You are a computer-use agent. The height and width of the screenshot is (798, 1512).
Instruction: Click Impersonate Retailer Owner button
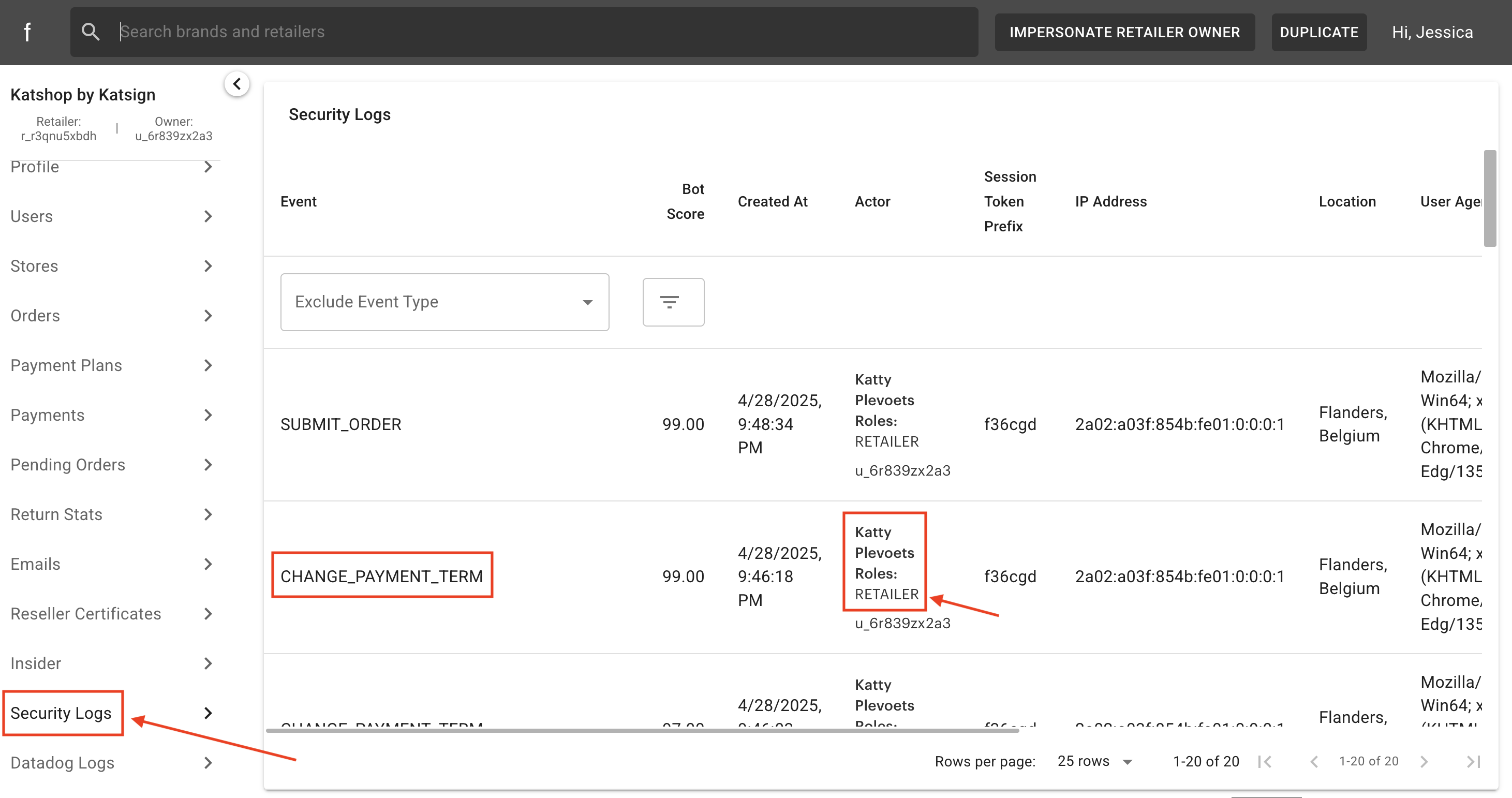coord(1124,32)
